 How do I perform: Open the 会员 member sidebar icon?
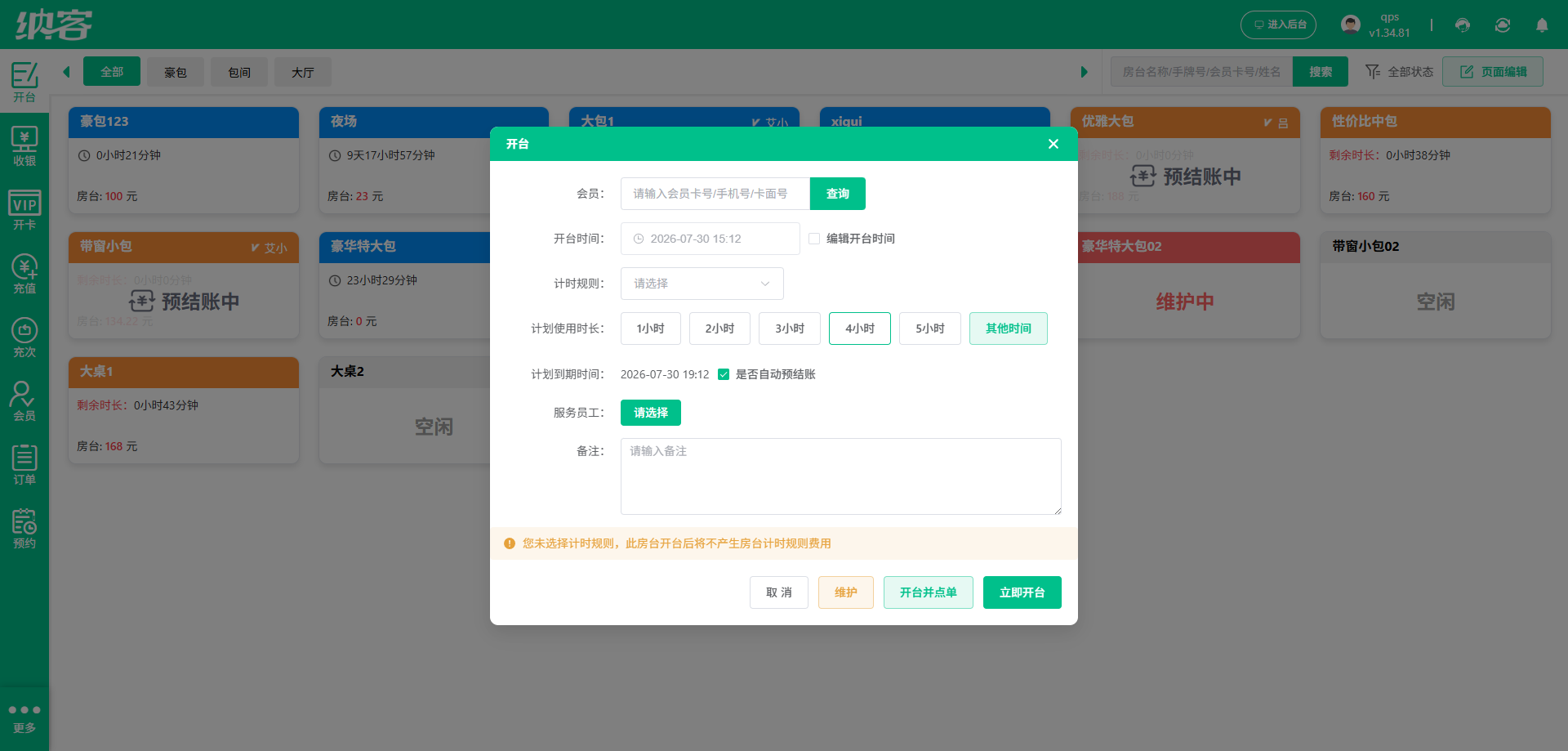coord(24,401)
